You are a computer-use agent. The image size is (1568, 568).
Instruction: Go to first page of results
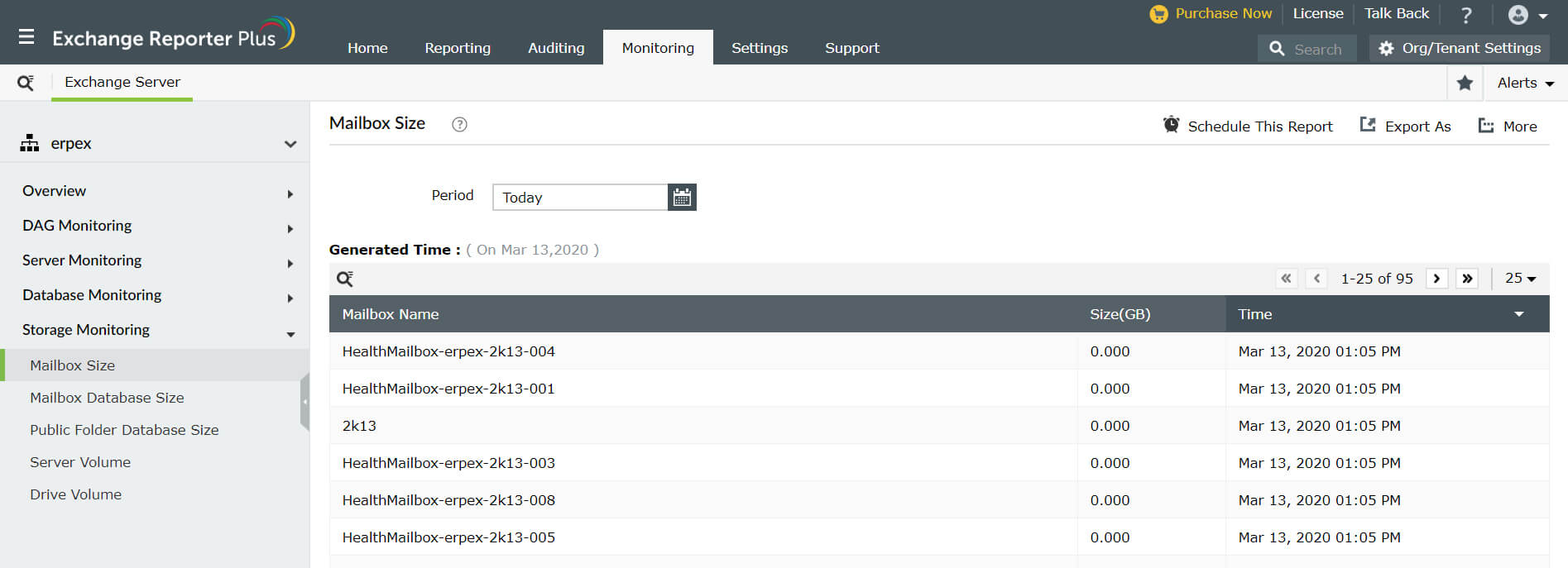point(1286,279)
